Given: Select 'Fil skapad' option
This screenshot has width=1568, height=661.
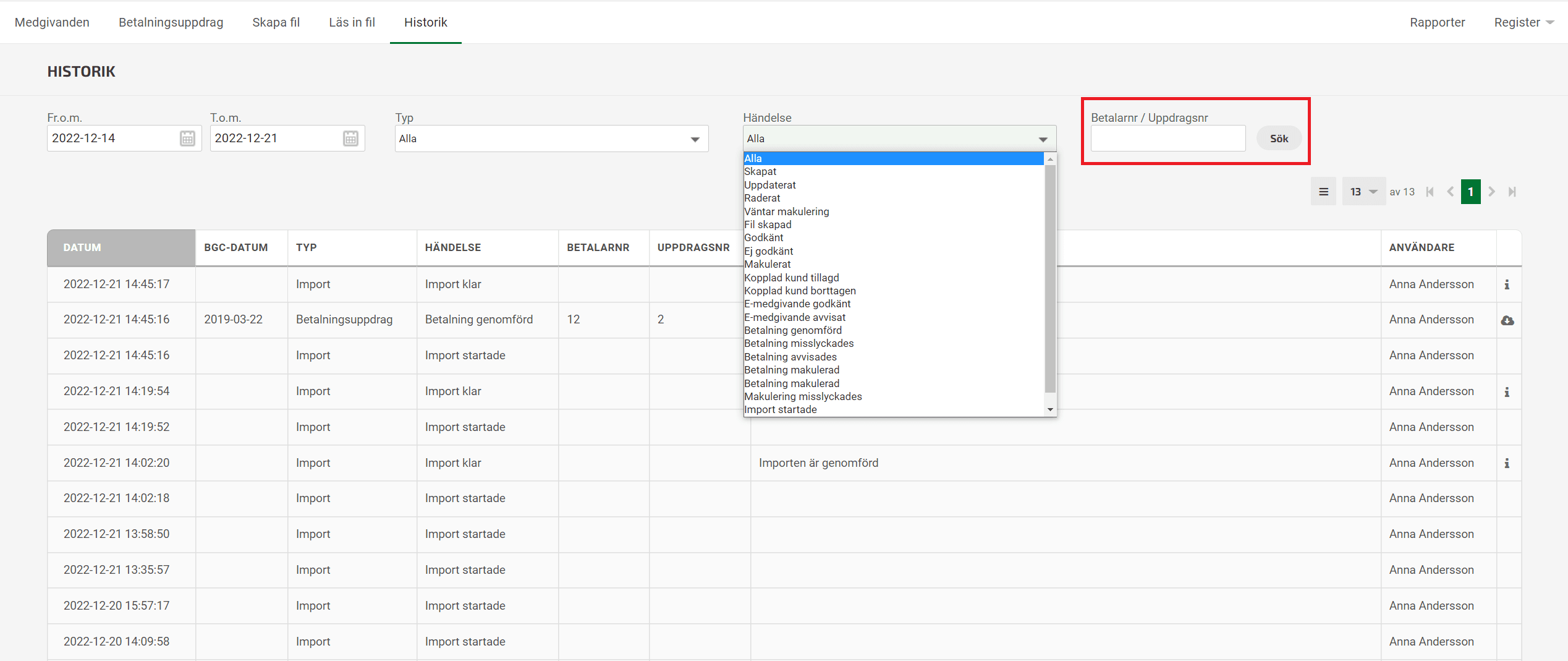Looking at the screenshot, I should point(893,224).
